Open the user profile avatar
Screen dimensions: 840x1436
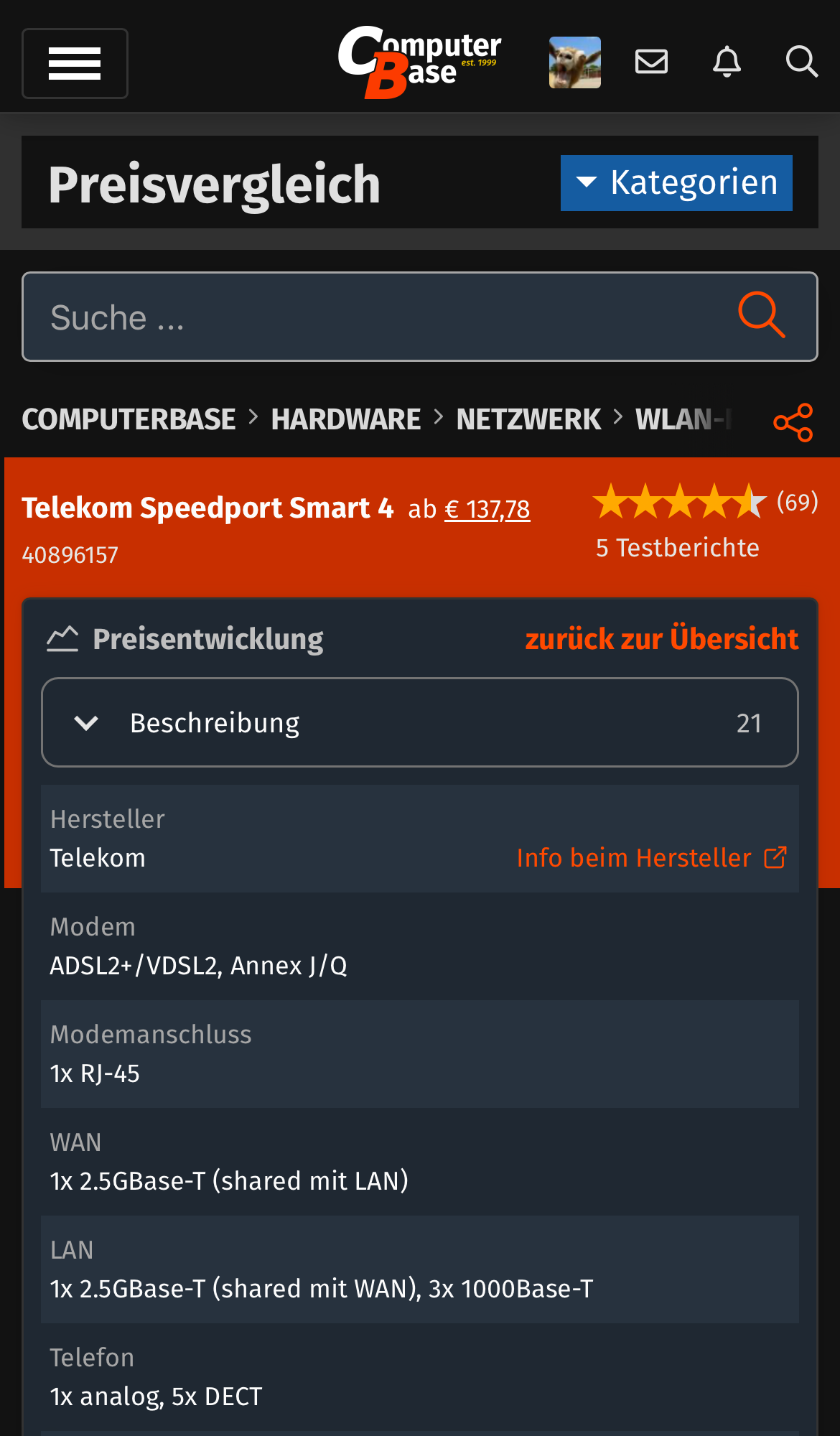click(x=574, y=62)
